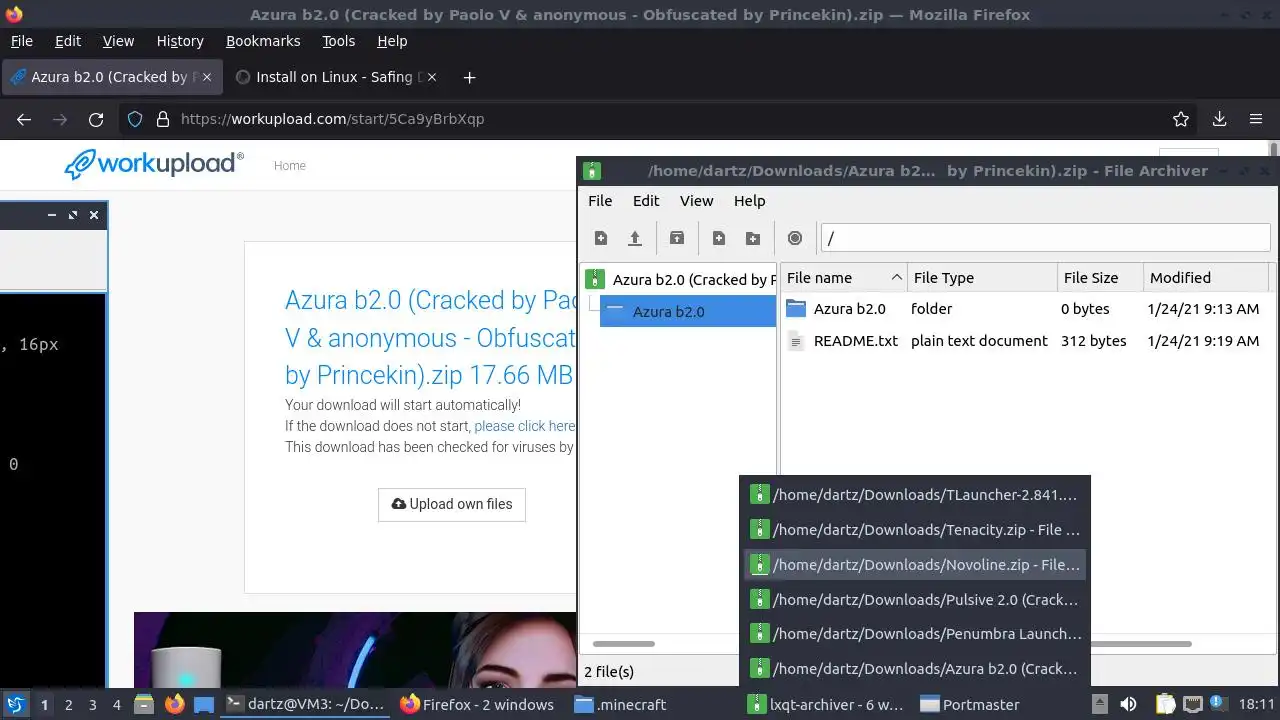Activate the dartz@VM3 terminal taskbar button

pyautogui.click(x=305, y=705)
